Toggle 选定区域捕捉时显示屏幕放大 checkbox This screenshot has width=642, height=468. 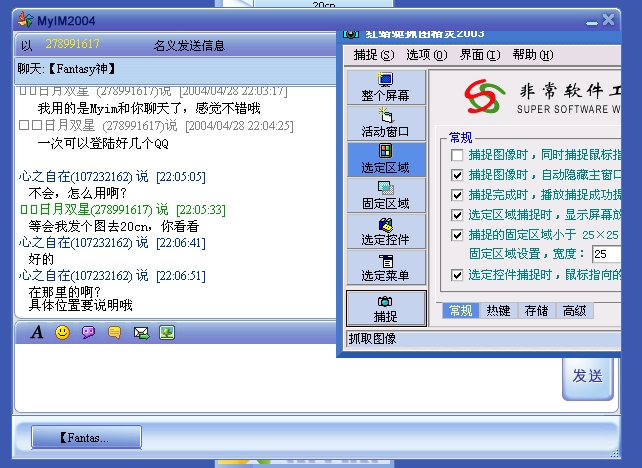(x=457, y=215)
